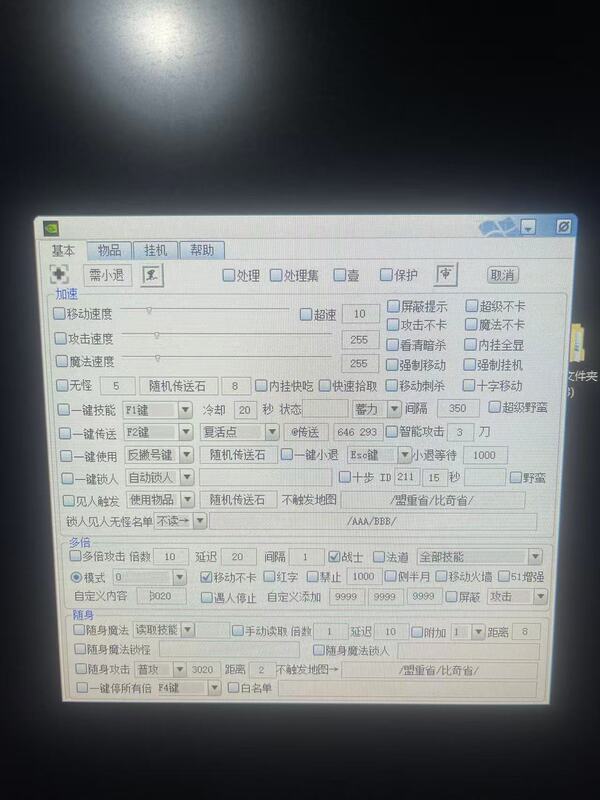Screen dimensions: 600x800
Task: Click the circle-slash icon in title bar
Action: 563,226
